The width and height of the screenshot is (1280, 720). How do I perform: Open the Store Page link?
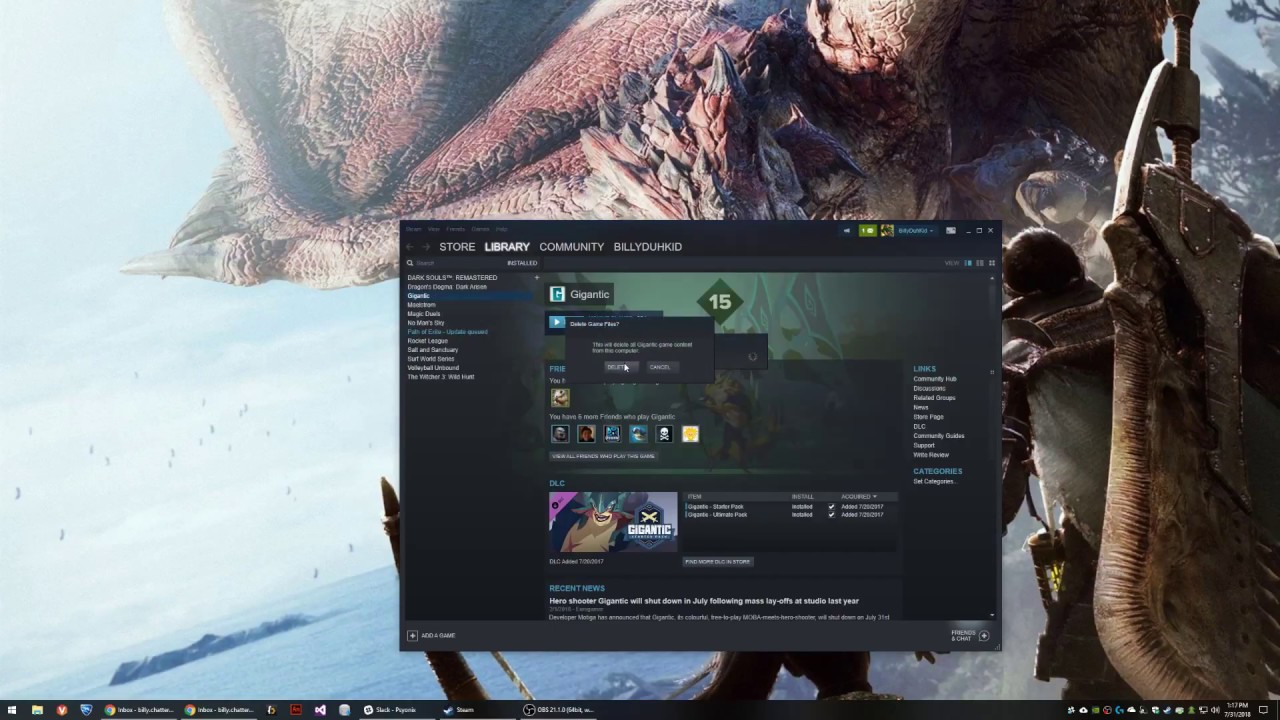(x=928, y=417)
